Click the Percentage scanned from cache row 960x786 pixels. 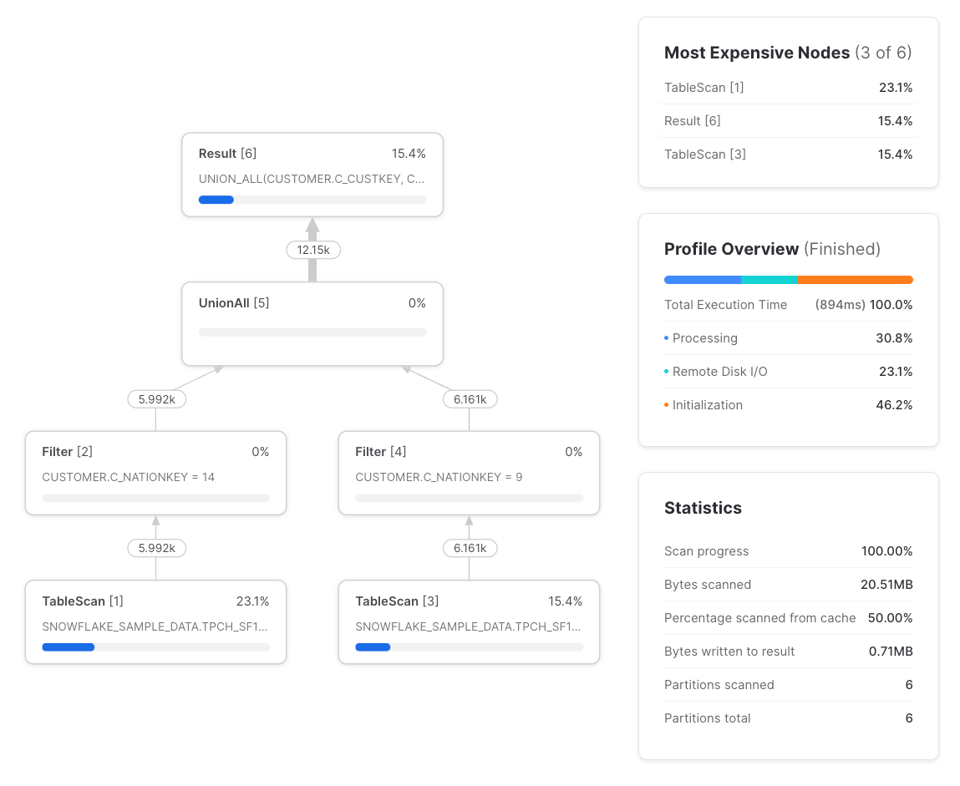pyautogui.click(x=788, y=618)
